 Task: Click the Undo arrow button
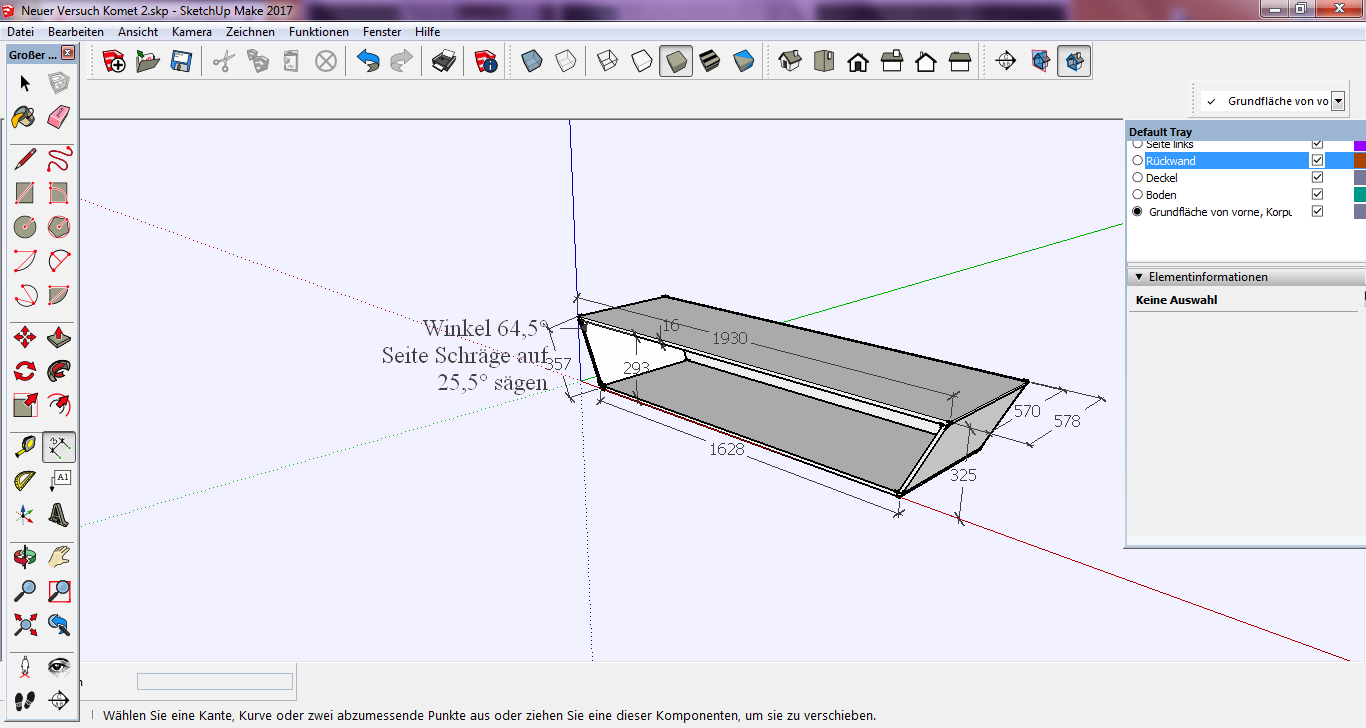368,62
